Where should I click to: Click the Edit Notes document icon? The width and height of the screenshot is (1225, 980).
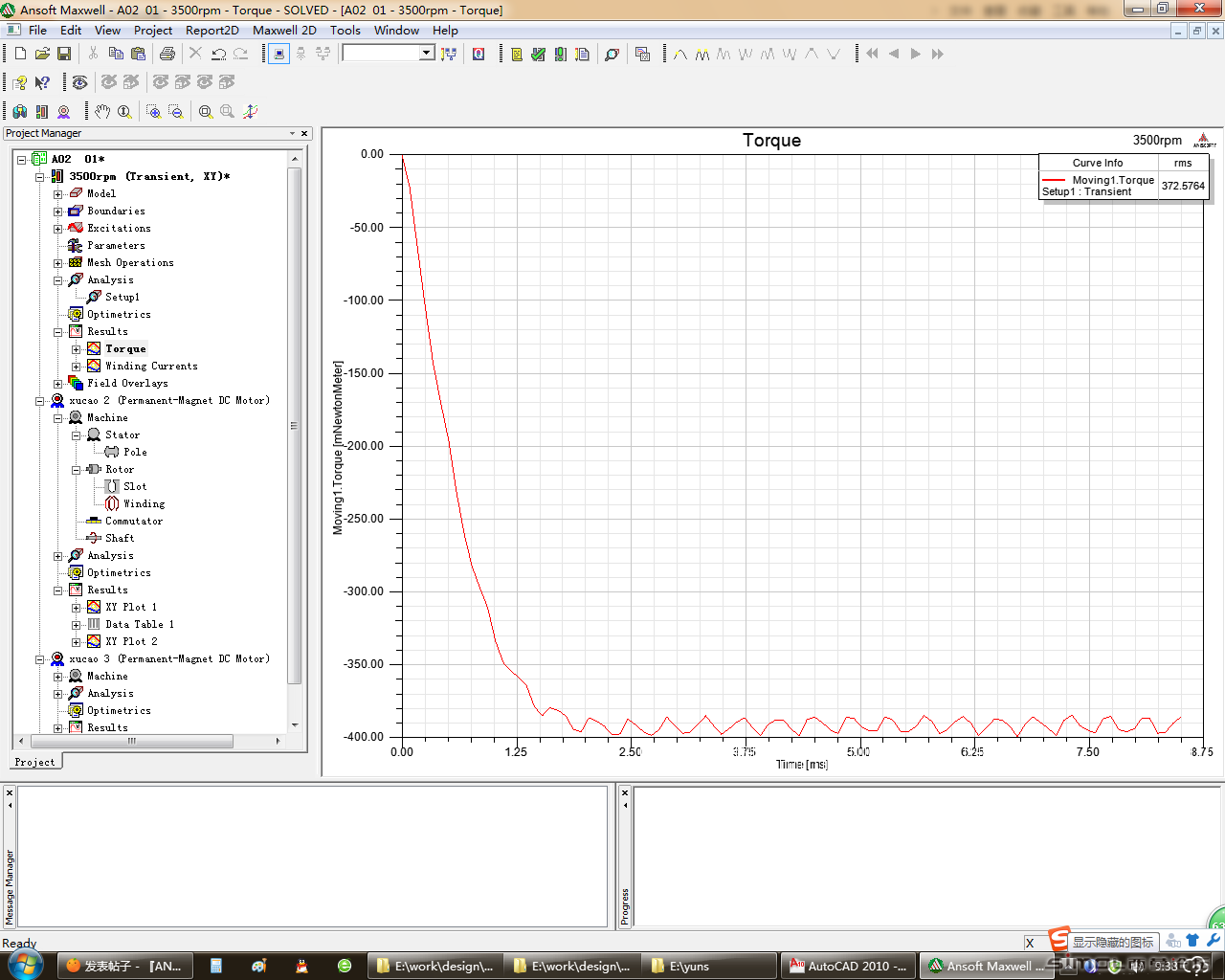pos(583,54)
